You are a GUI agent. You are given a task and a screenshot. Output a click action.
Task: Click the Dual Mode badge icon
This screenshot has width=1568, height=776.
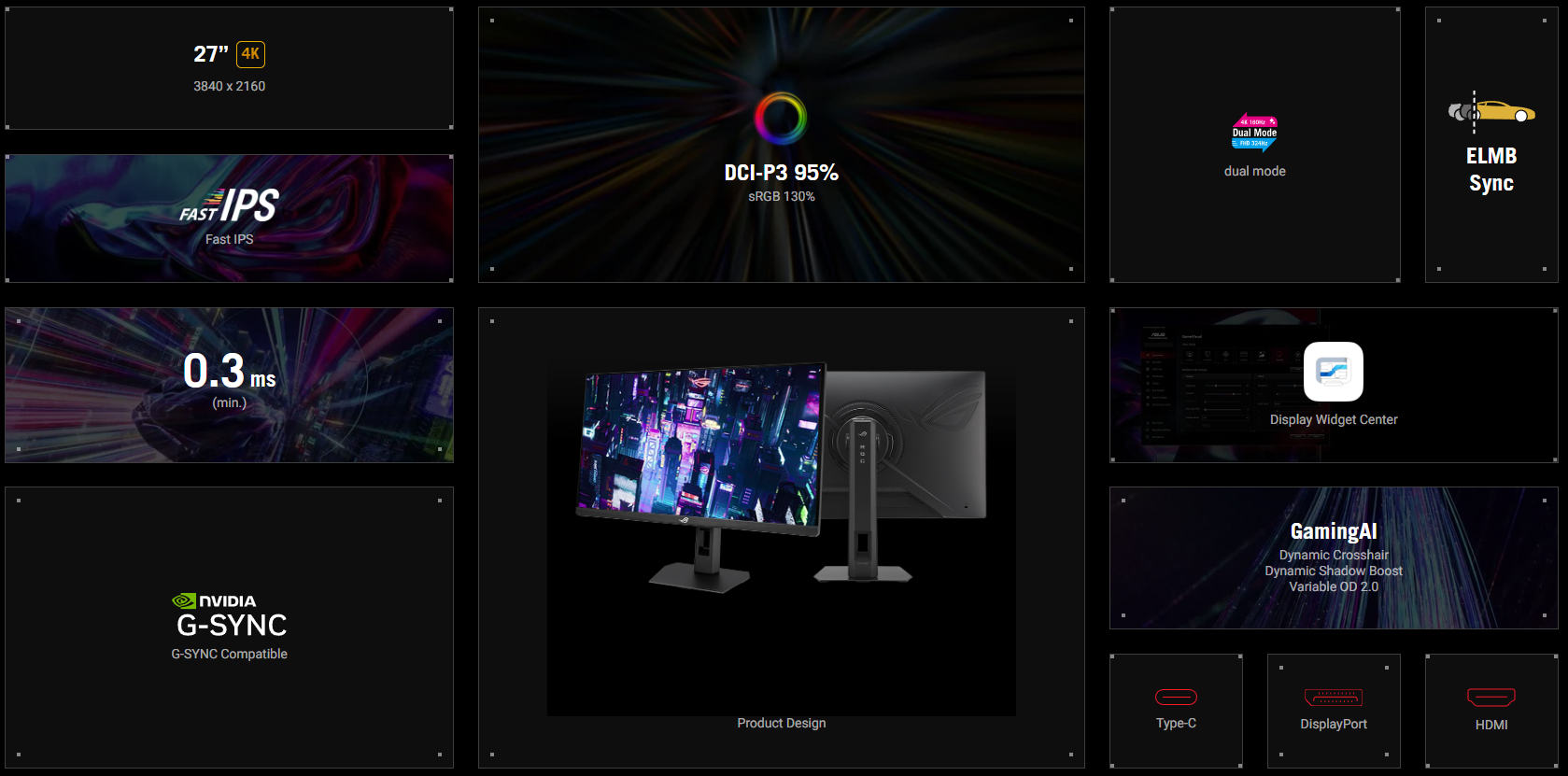point(1254,133)
